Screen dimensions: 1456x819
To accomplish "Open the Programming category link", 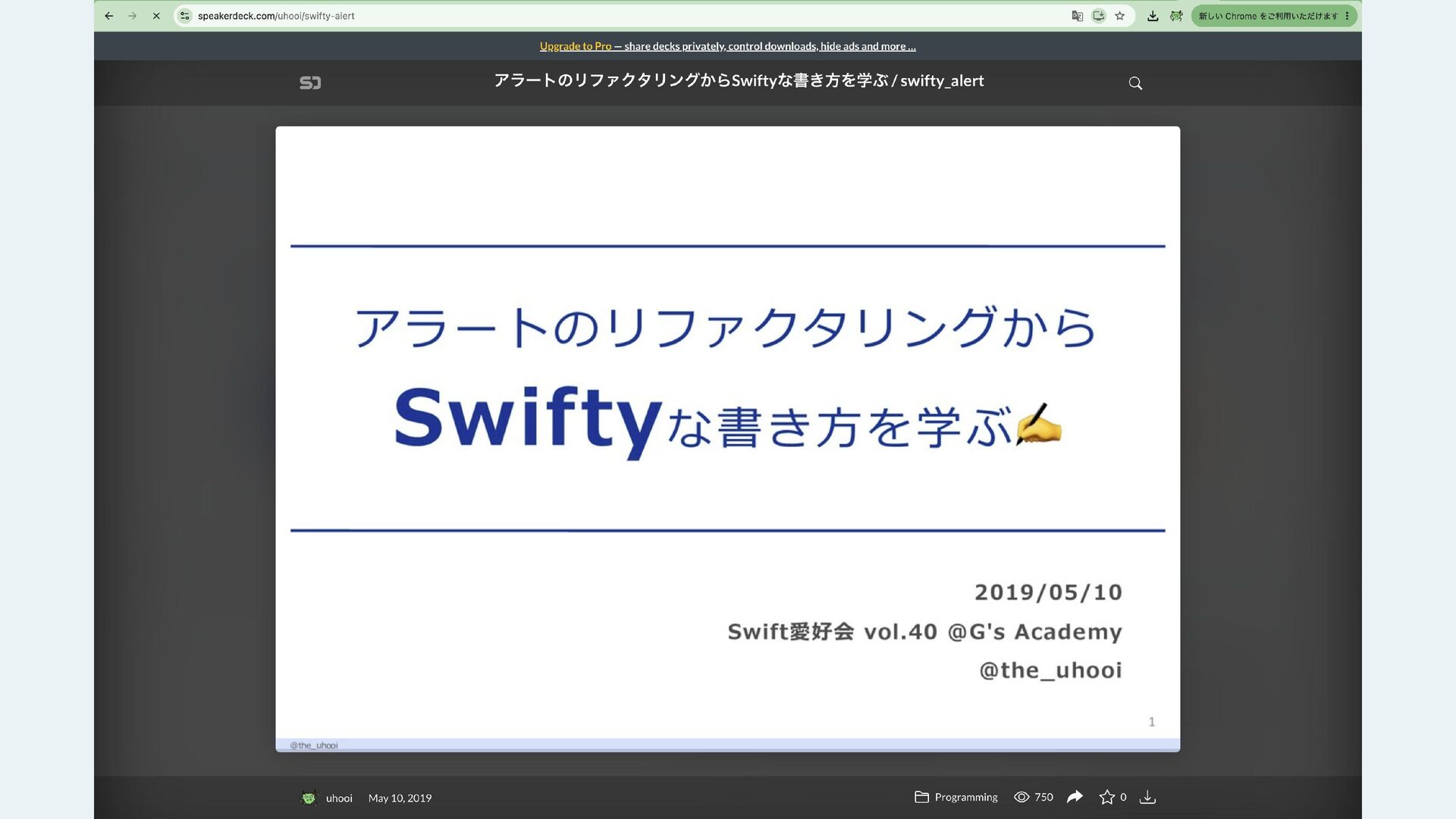I will point(966,797).
